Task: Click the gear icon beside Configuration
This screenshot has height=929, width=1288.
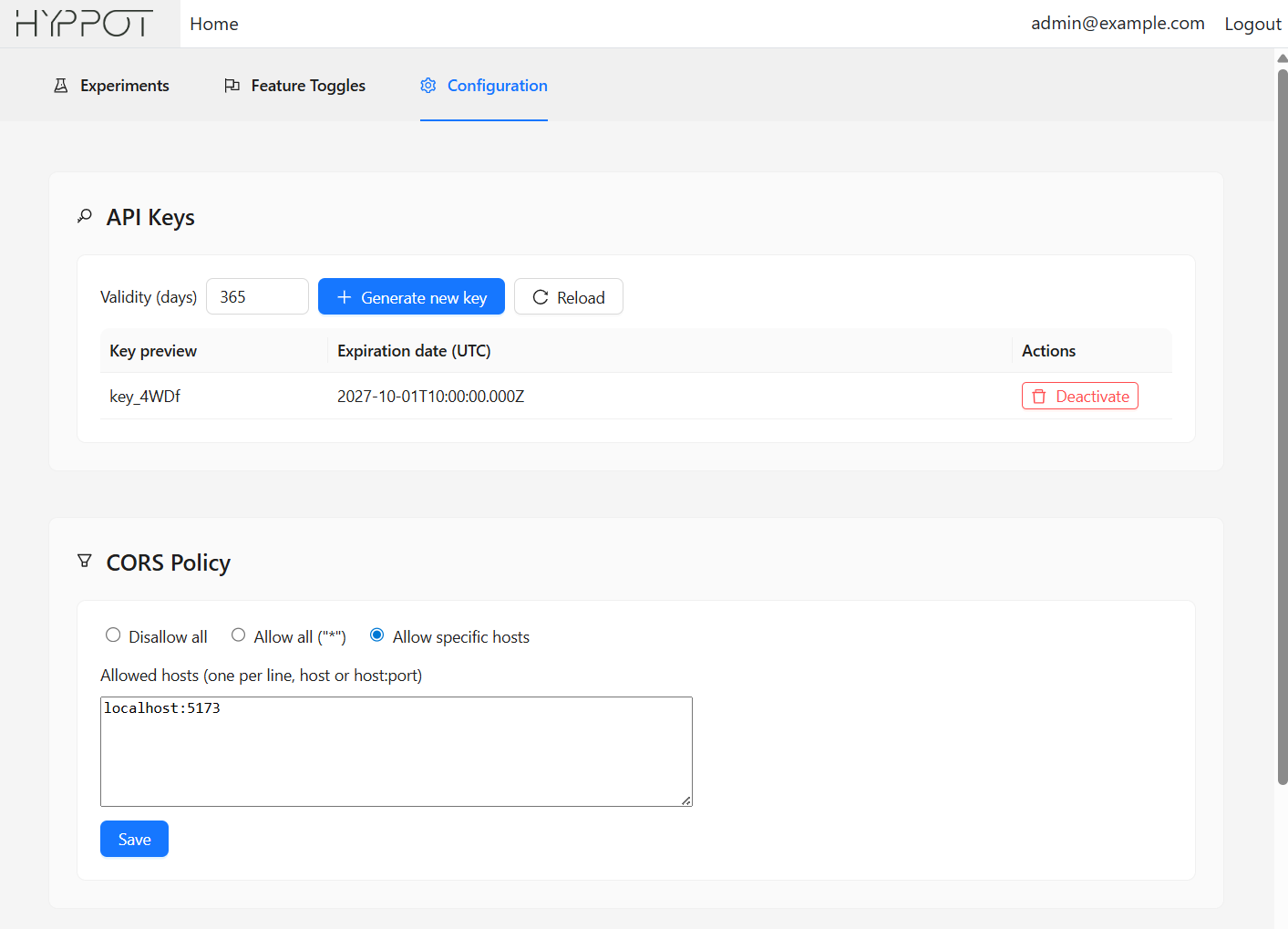Action: 428,85
